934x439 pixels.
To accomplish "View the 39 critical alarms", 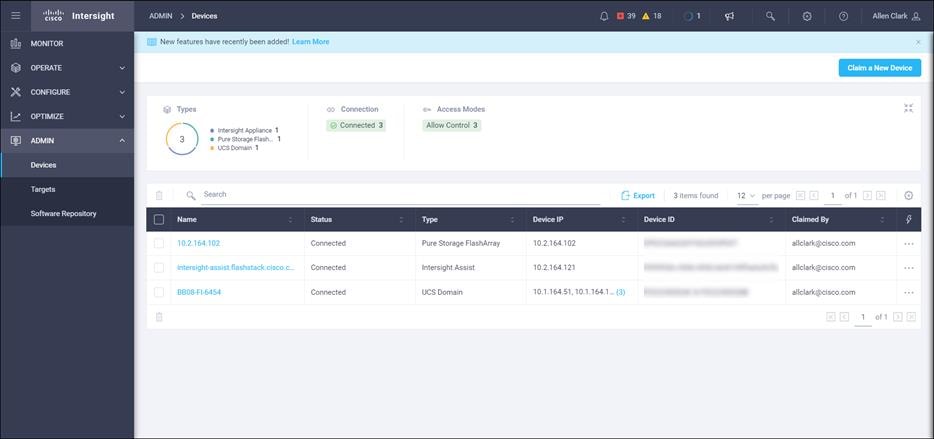I will (x=626, y=16).
